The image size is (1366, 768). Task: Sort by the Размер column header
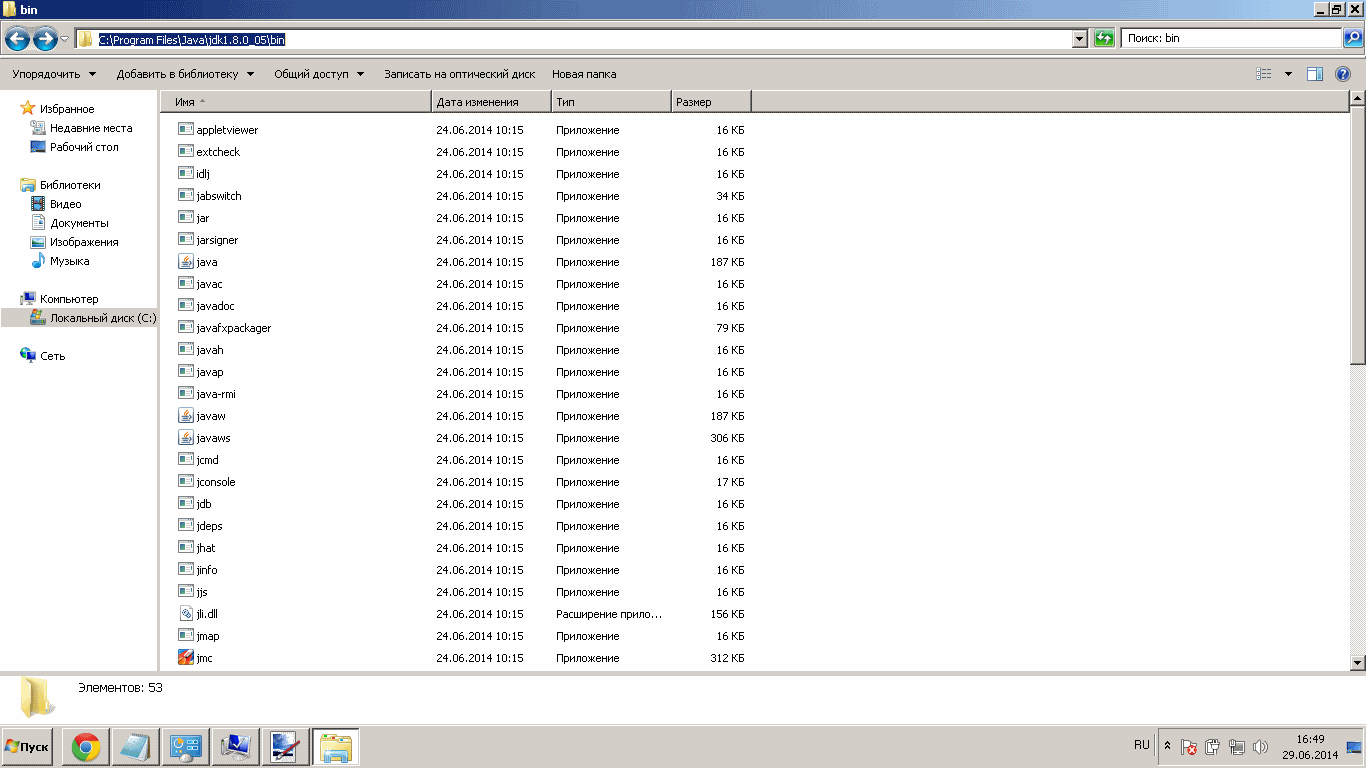click(711, 102)
